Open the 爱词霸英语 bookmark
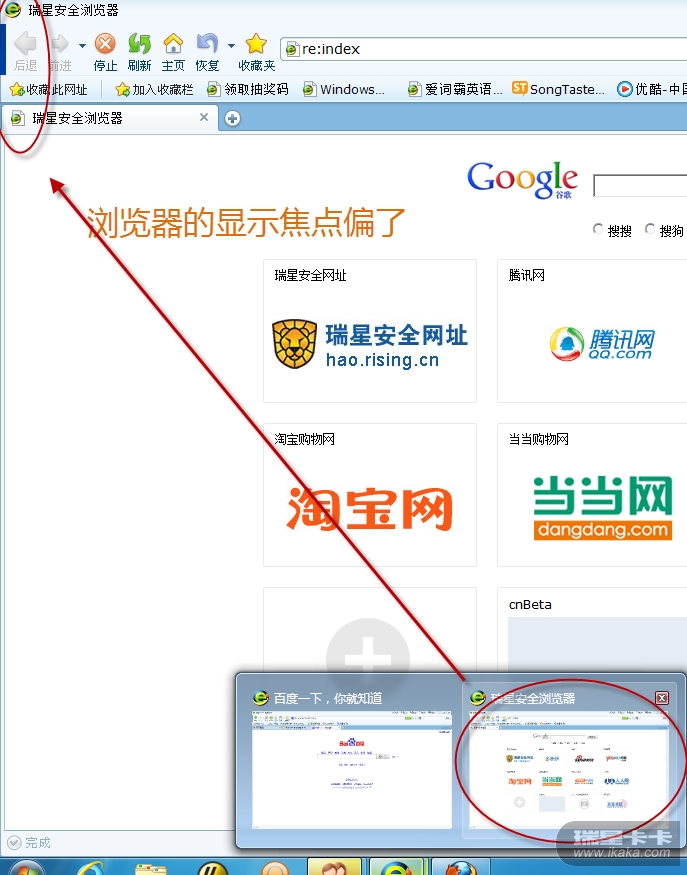687x875 pixels. 455,89
